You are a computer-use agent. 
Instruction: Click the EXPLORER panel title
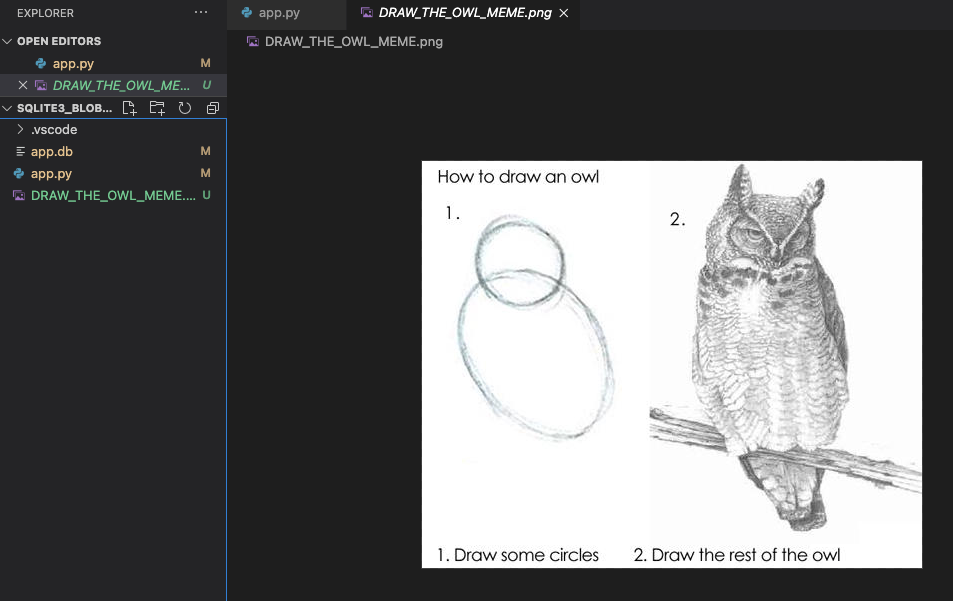click(46, 13)
